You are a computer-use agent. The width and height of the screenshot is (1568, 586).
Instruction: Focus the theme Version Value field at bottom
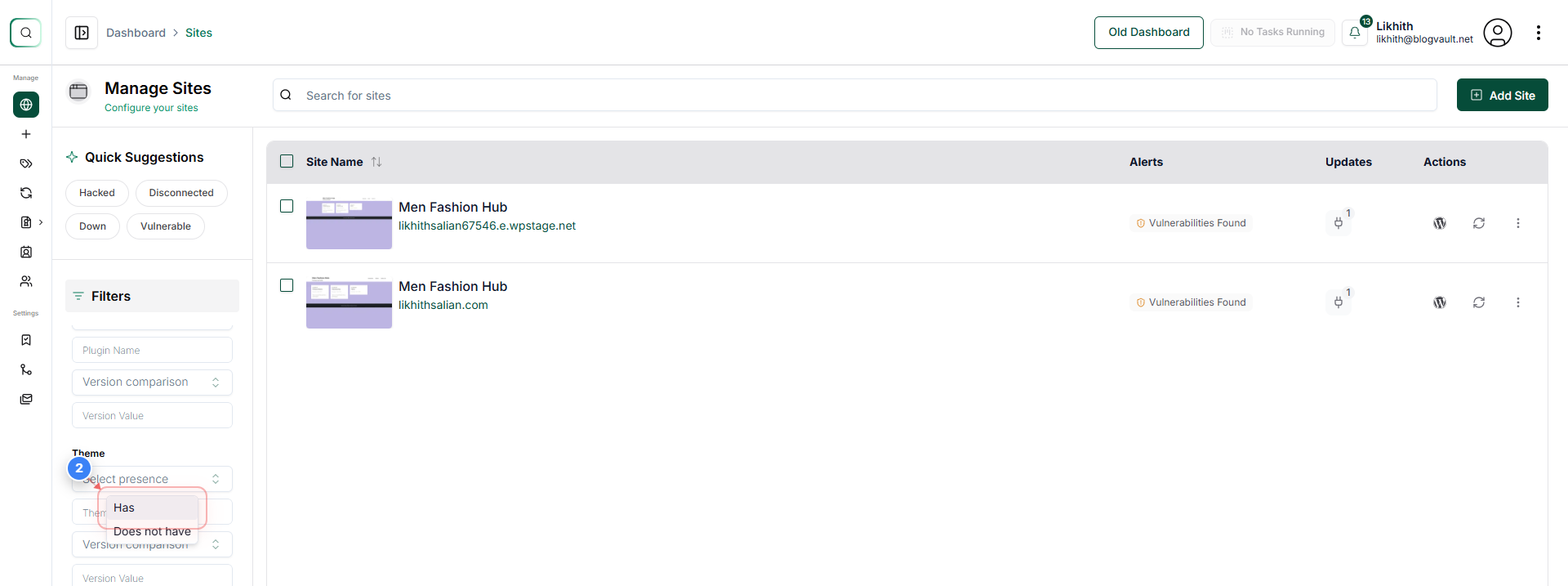tap(152, 576)
